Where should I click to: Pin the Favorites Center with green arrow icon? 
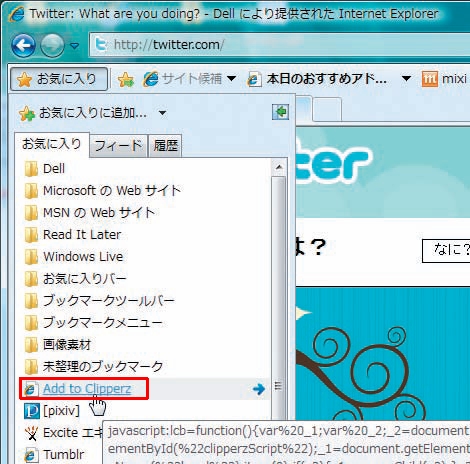pyautogui.click(x=280, y=112)
